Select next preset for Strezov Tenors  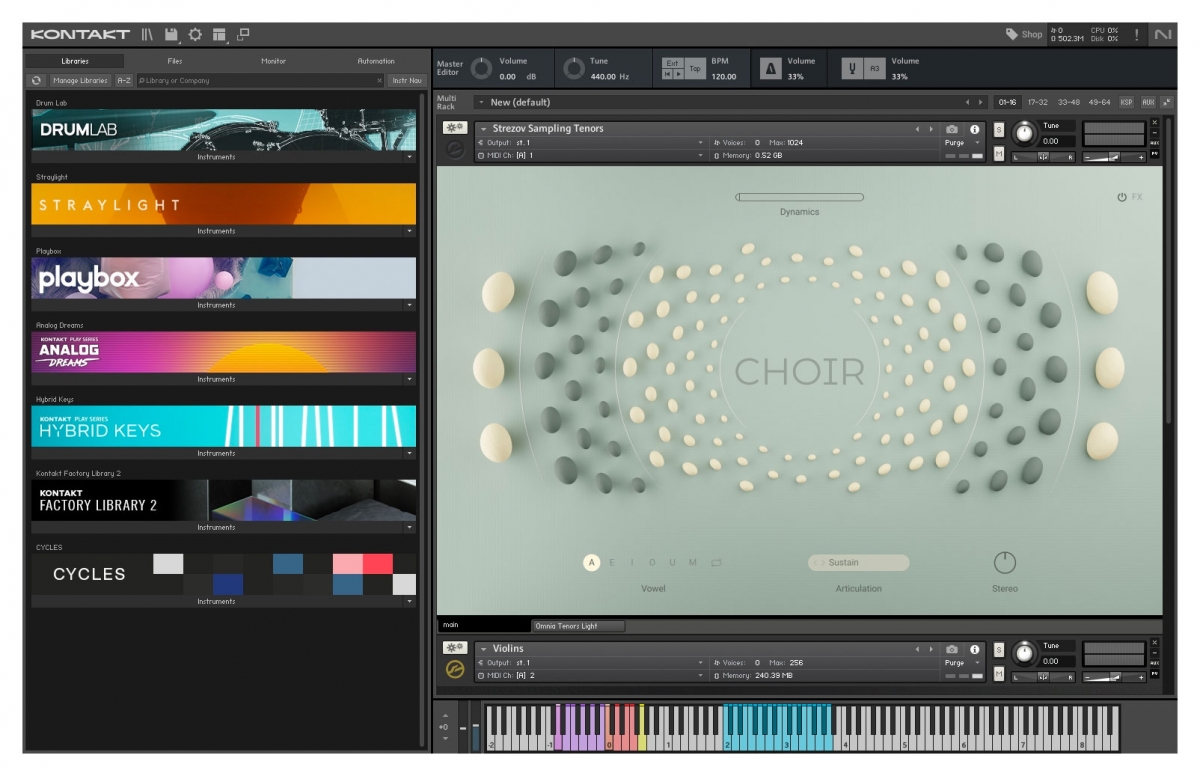click(x=931, y=129)
